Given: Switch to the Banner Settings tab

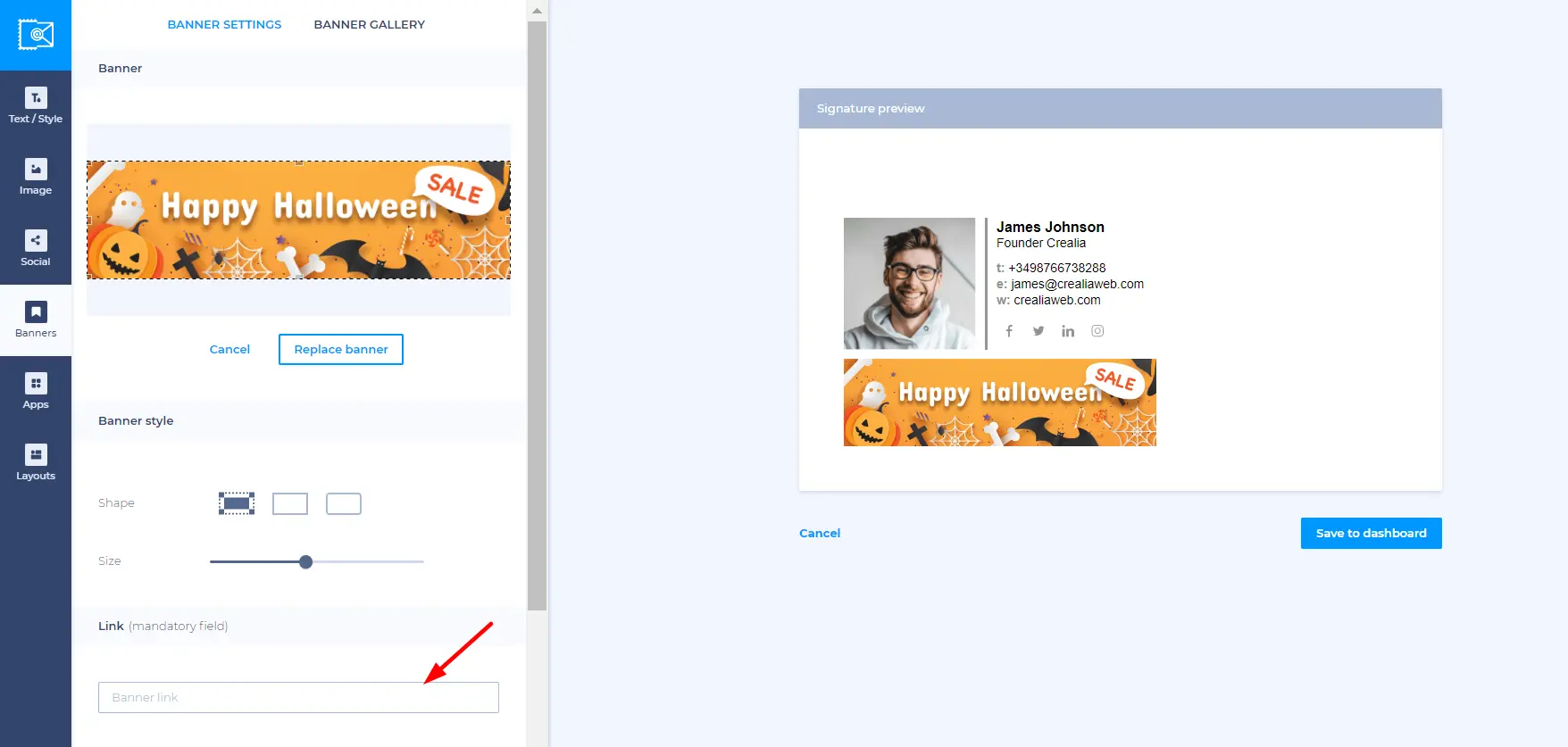Looking at the screenshot, I should 224,24.
